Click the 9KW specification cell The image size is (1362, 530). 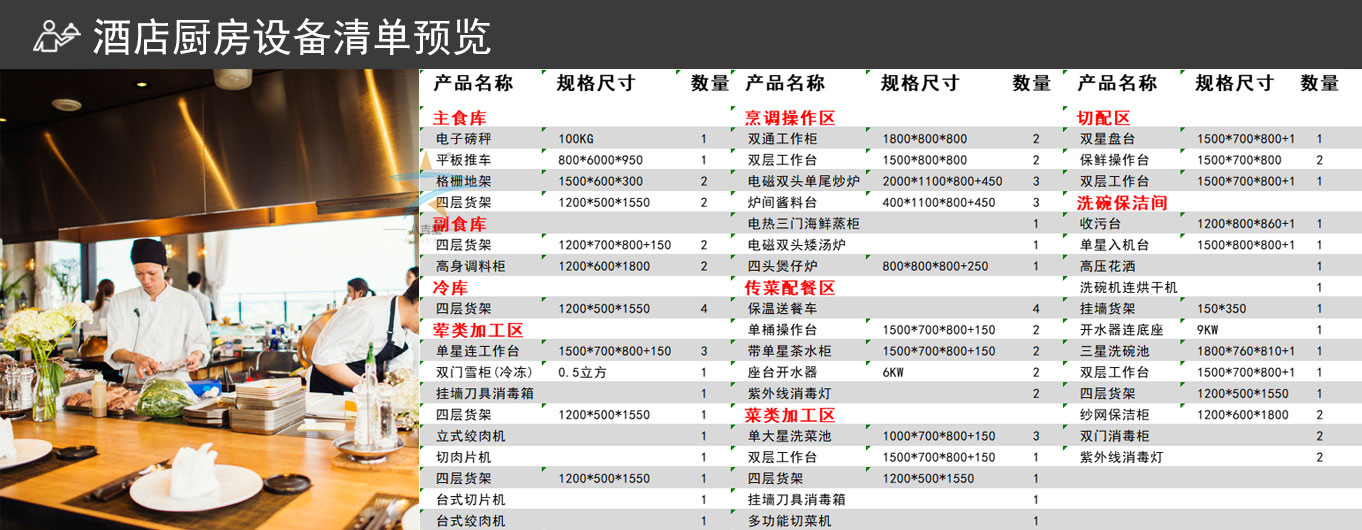(x=1211, y=330)
